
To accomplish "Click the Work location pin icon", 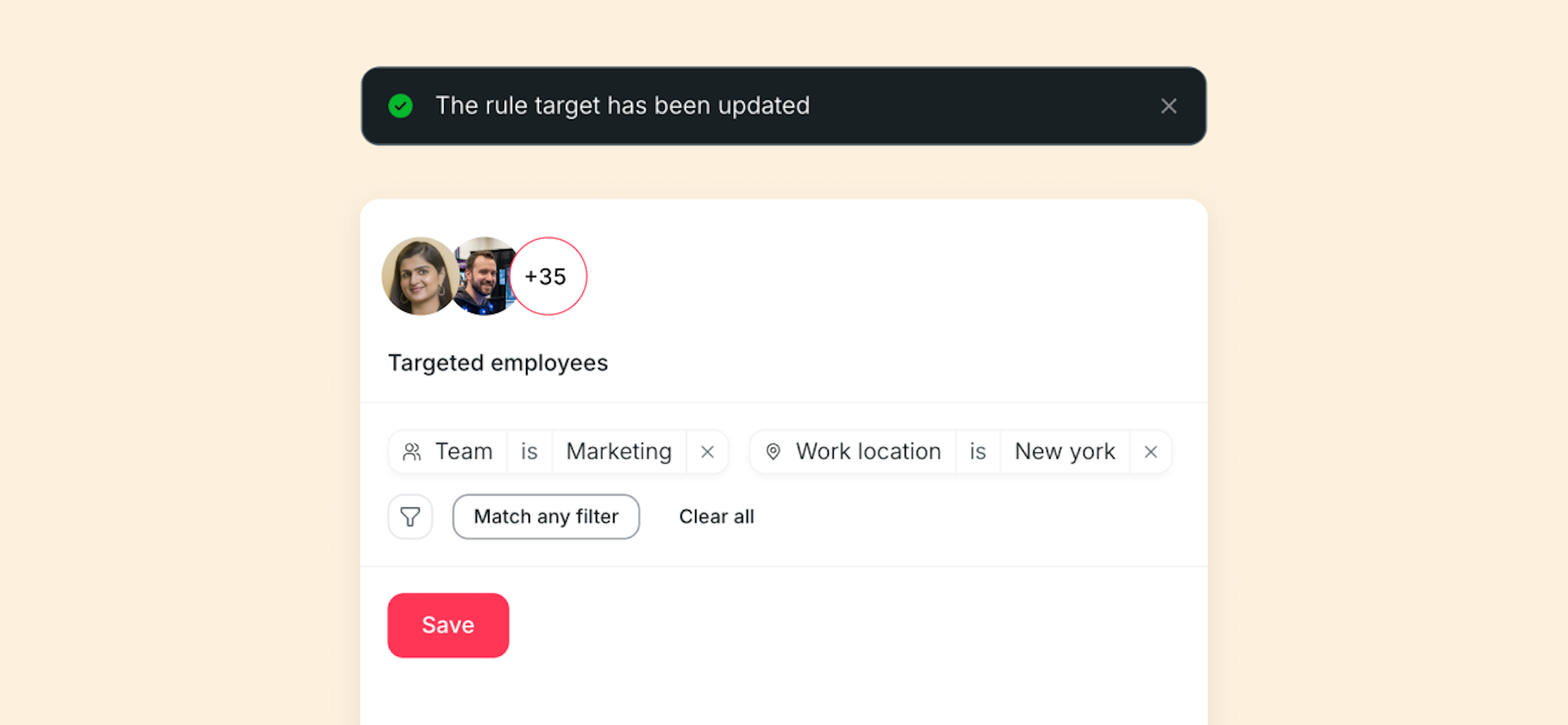I will pos(773,451).
